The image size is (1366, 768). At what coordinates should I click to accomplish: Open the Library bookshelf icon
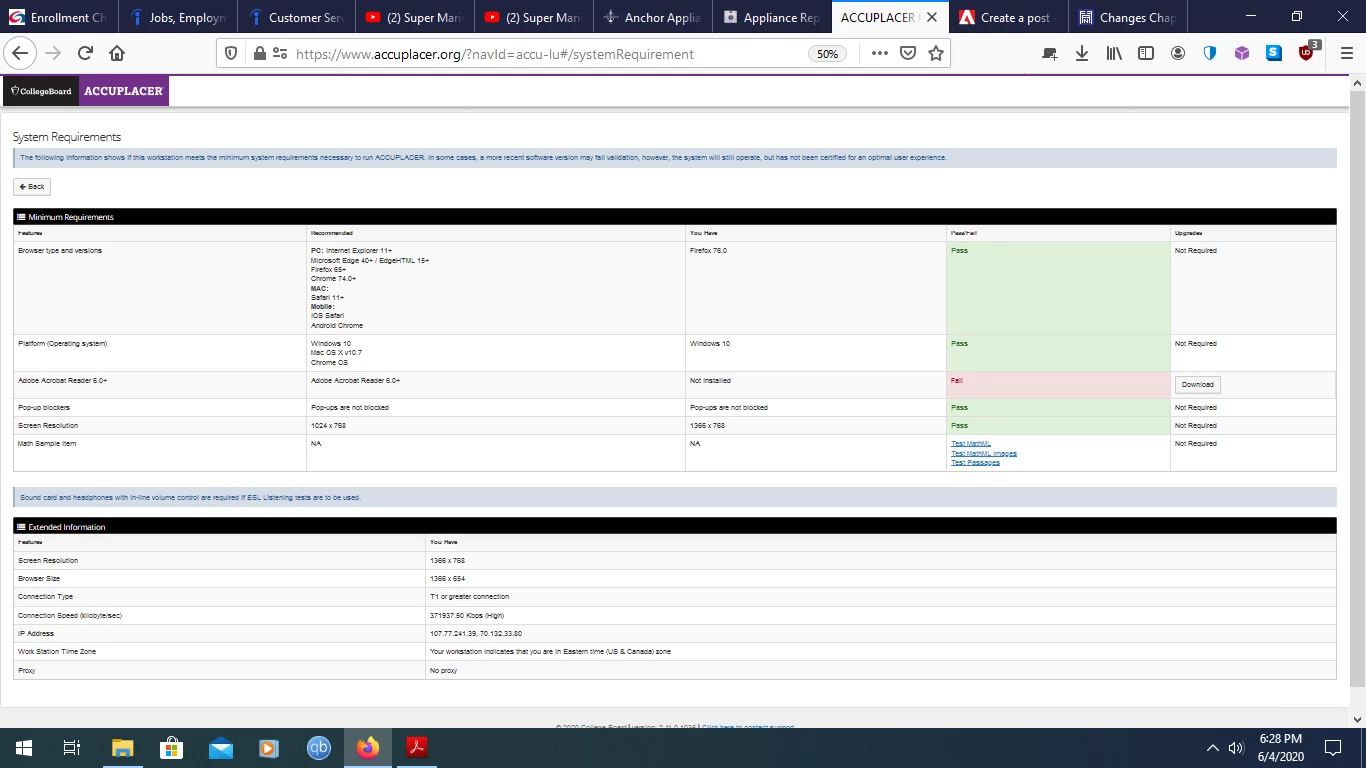click(1114, 54)
